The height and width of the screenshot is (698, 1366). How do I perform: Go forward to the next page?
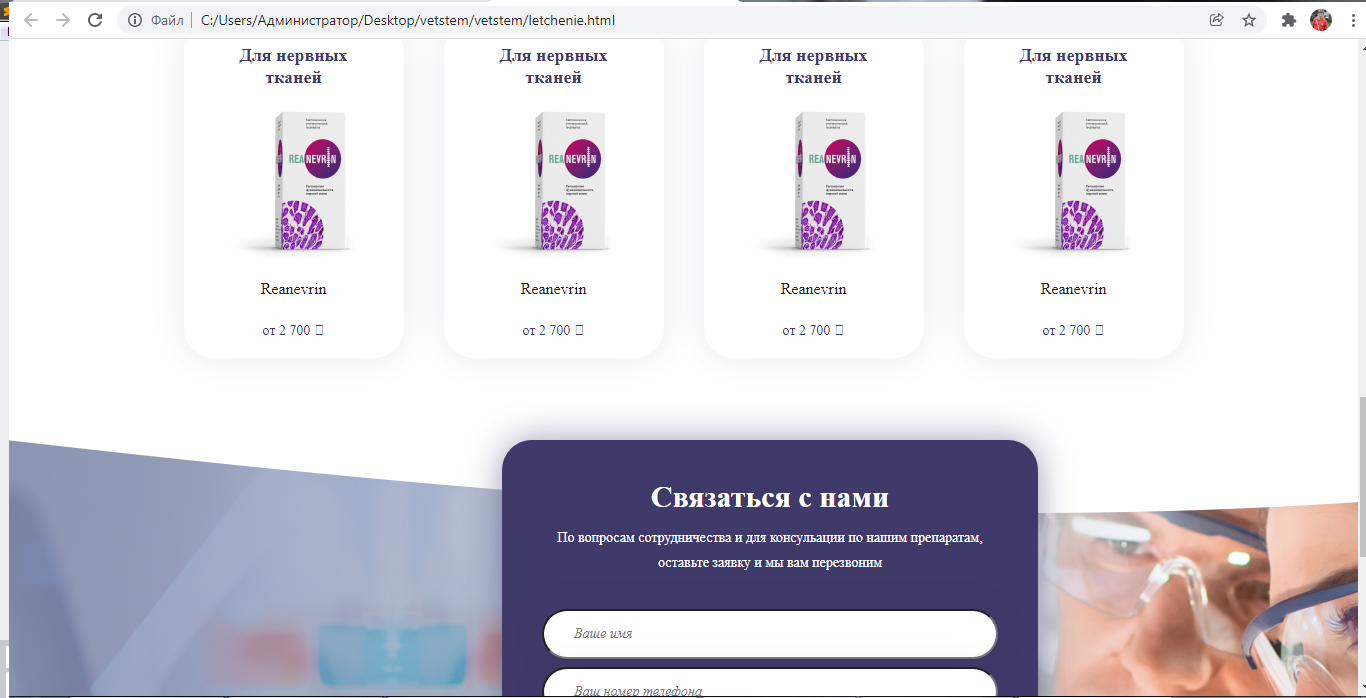tap(63, 20)
